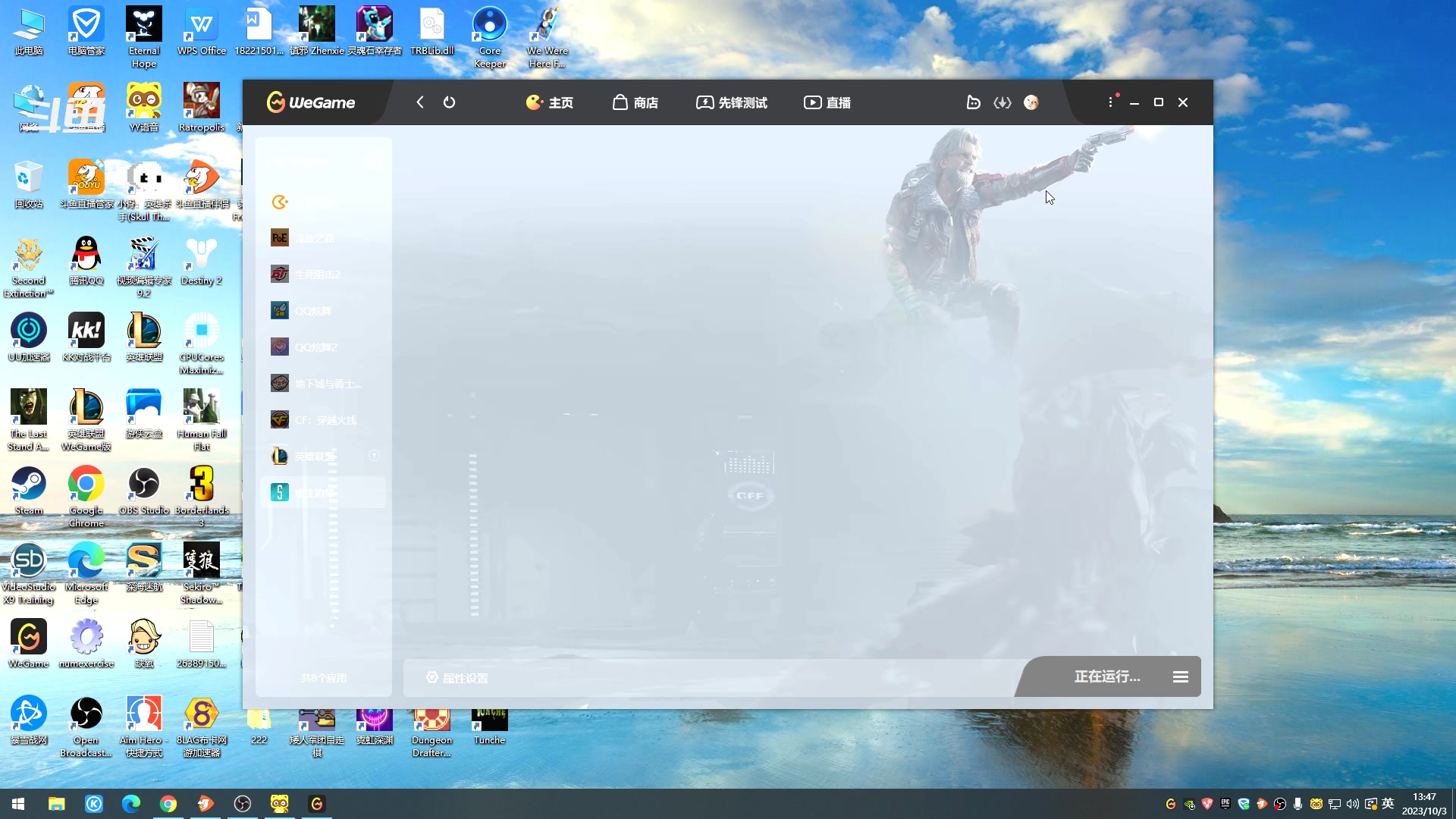Toggle input language 英 indicator
This screenshot has height=819, width=1456.
[1389, 804]
